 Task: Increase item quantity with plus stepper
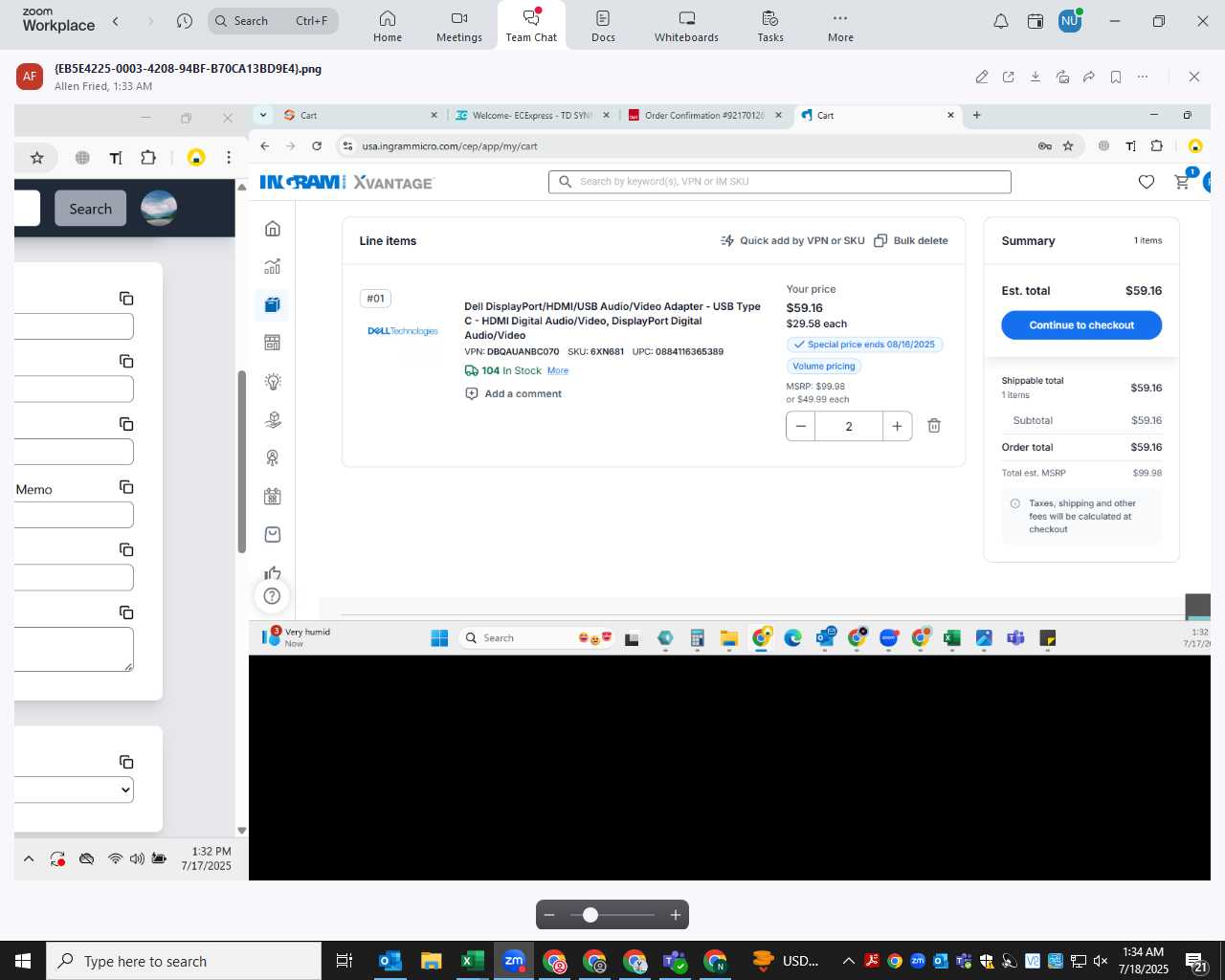pos(897,426)
